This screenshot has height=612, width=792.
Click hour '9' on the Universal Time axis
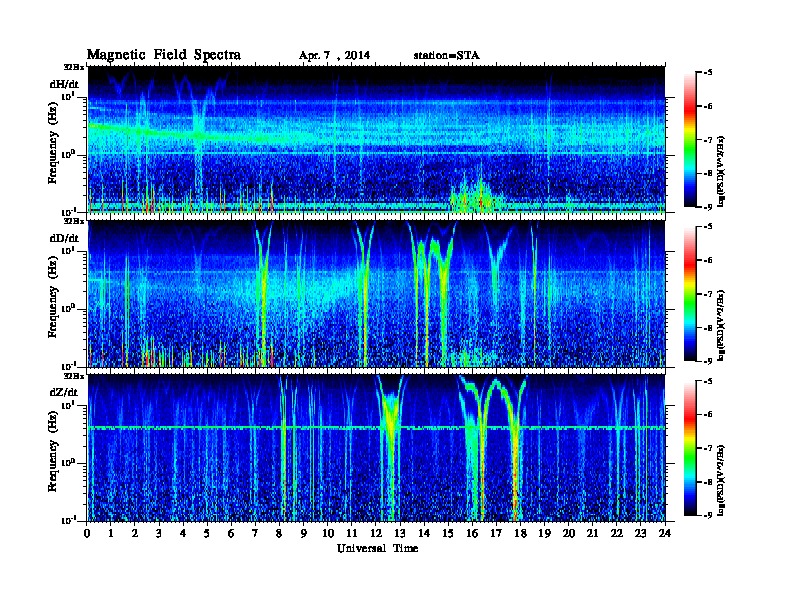pos(304,533)
